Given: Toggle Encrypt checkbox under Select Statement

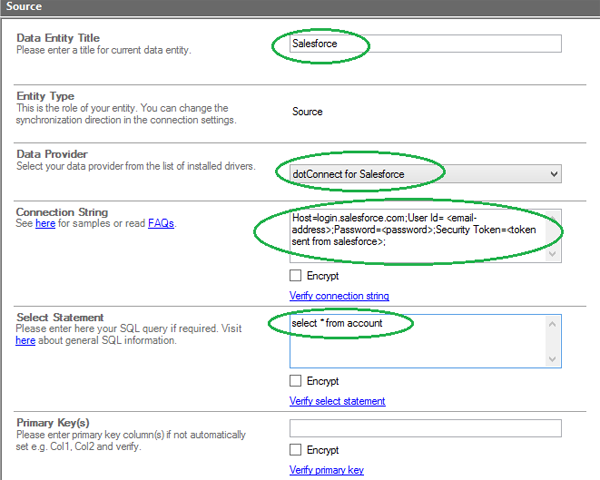Looking at the screenshot, I should point(296,381).
